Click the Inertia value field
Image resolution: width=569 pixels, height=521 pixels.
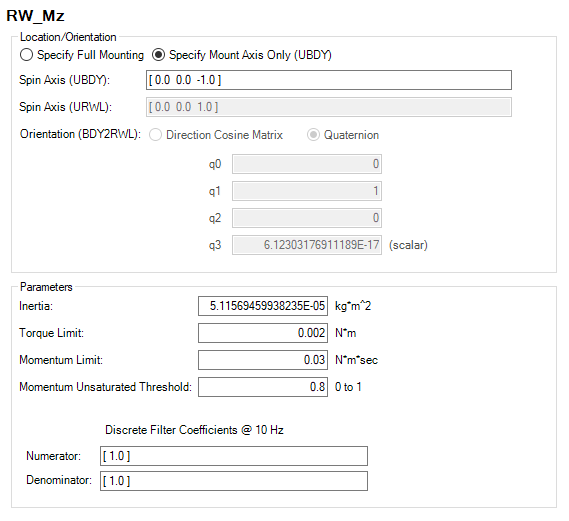click(x=263, y=306)
